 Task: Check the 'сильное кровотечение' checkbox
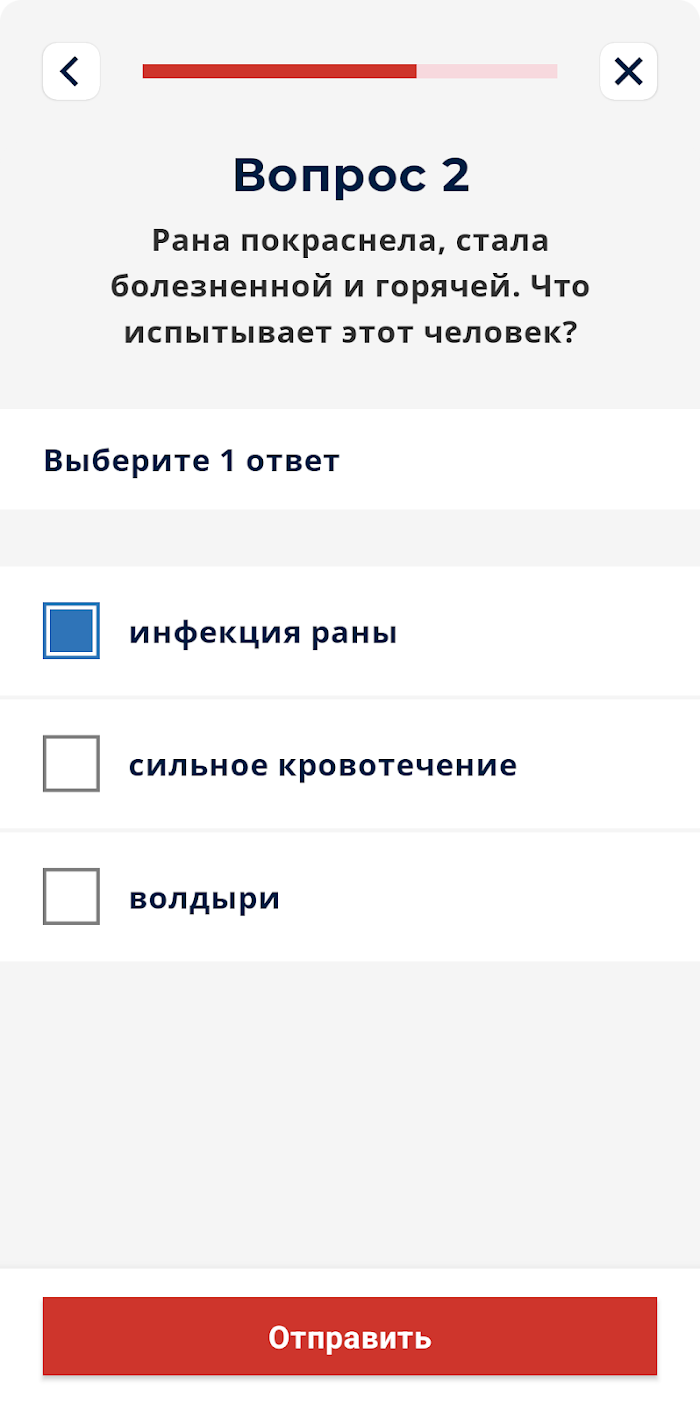coord(71,763)
